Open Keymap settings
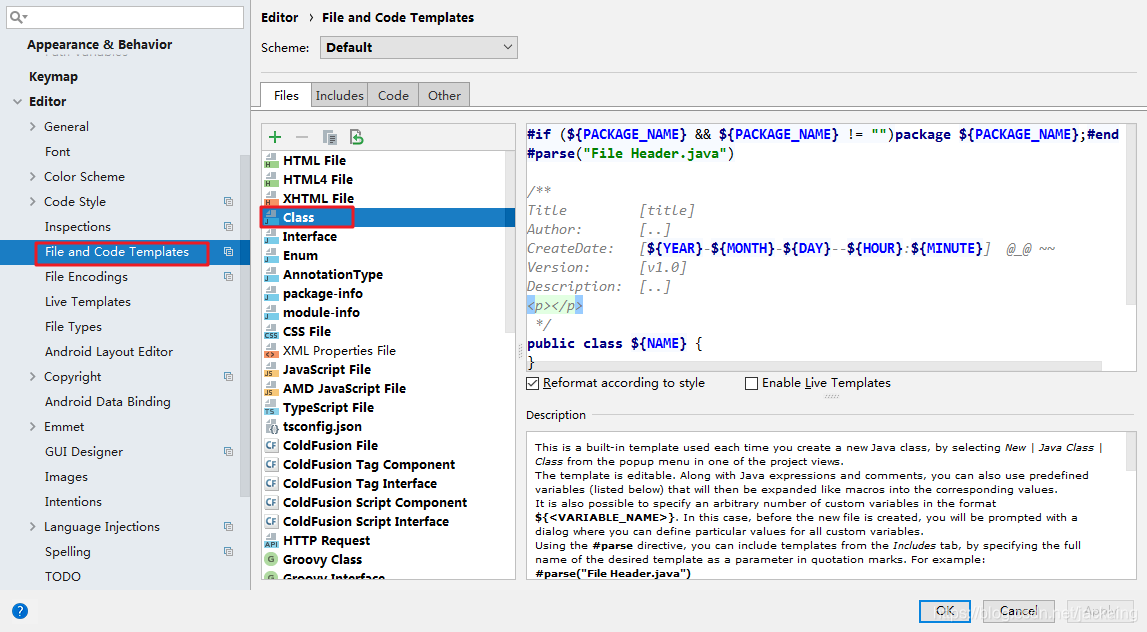Screen dimensions: 1147x632 point(53,77)
